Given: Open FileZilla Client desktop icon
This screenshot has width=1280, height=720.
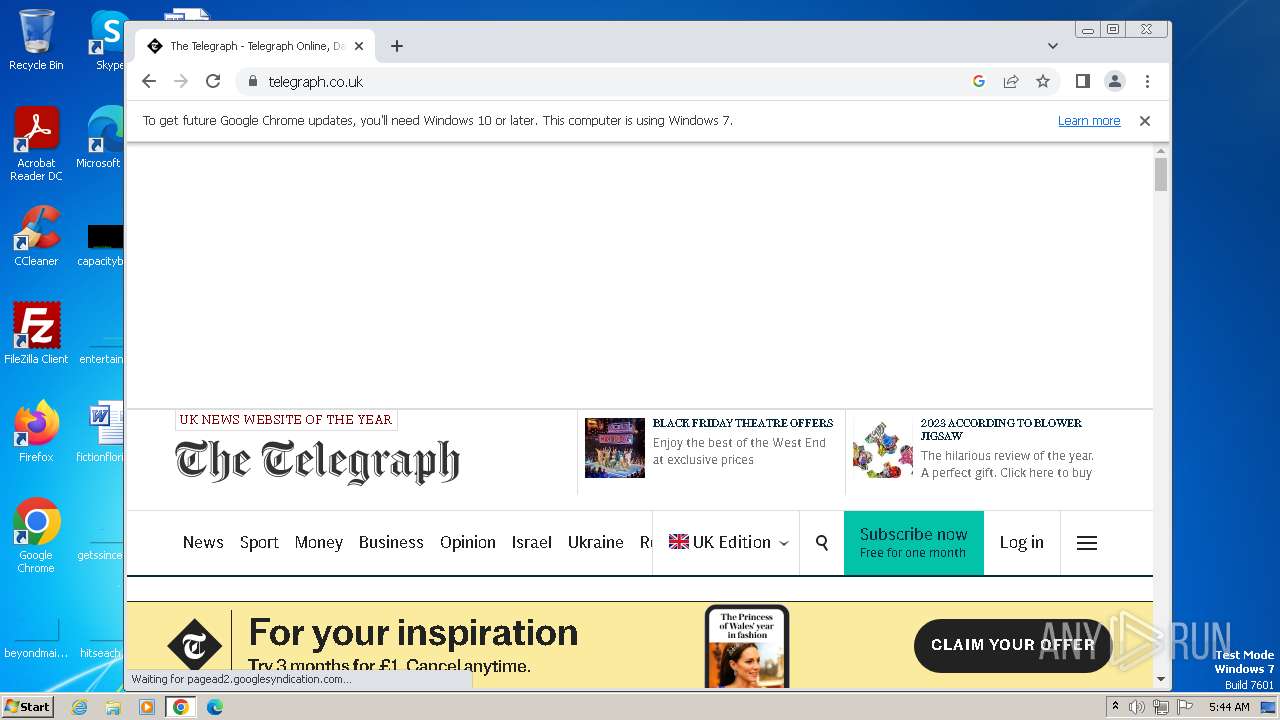Looking at the screenshot, I should click(36, 333).
